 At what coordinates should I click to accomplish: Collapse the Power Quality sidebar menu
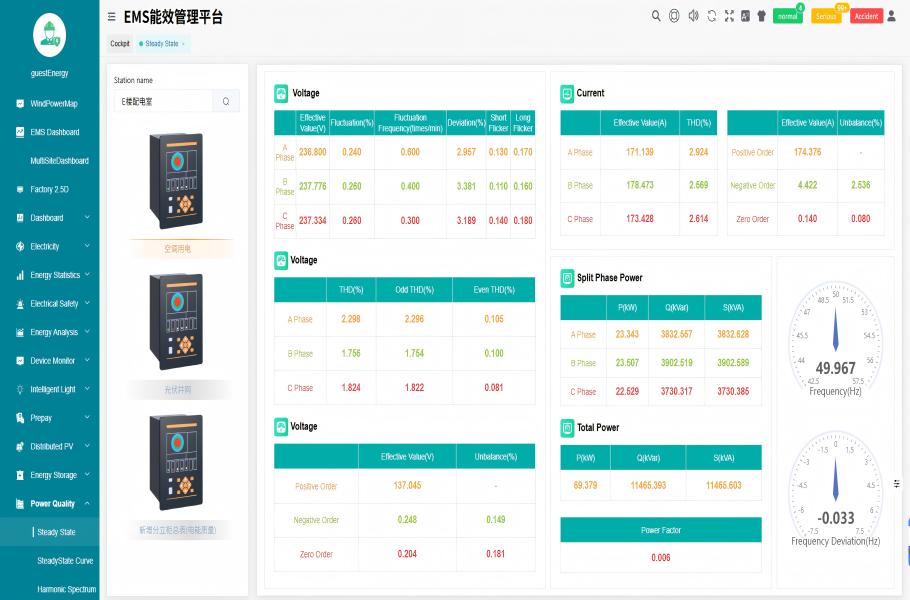(50, 504)
